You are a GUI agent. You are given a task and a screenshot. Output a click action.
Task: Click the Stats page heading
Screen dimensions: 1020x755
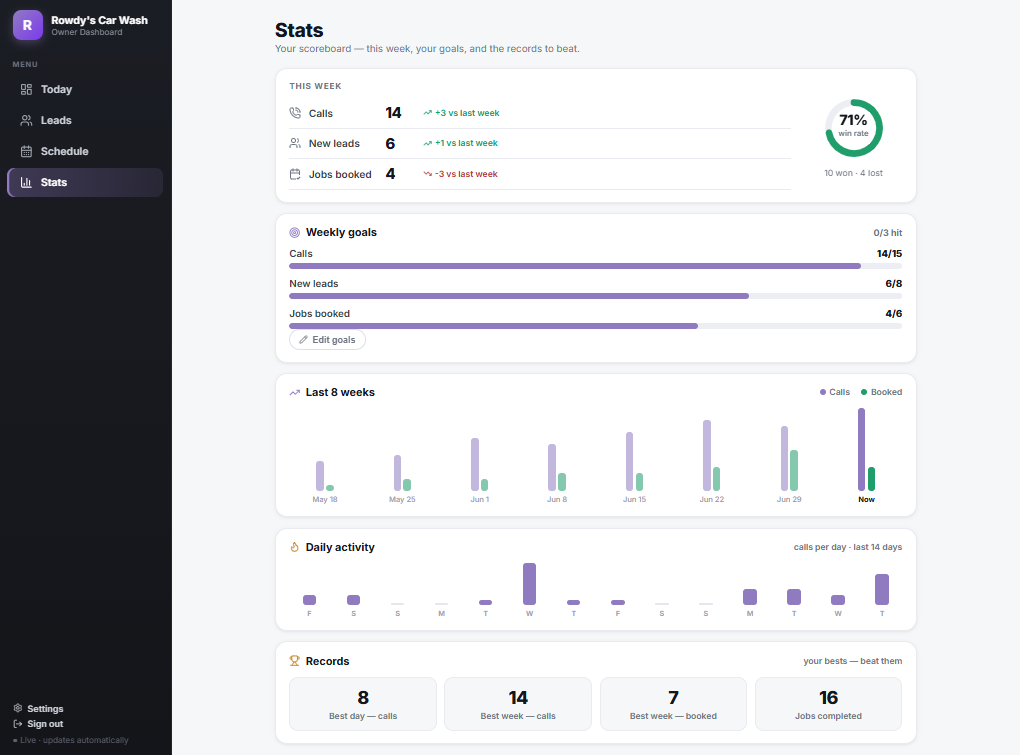pos(299,30)
